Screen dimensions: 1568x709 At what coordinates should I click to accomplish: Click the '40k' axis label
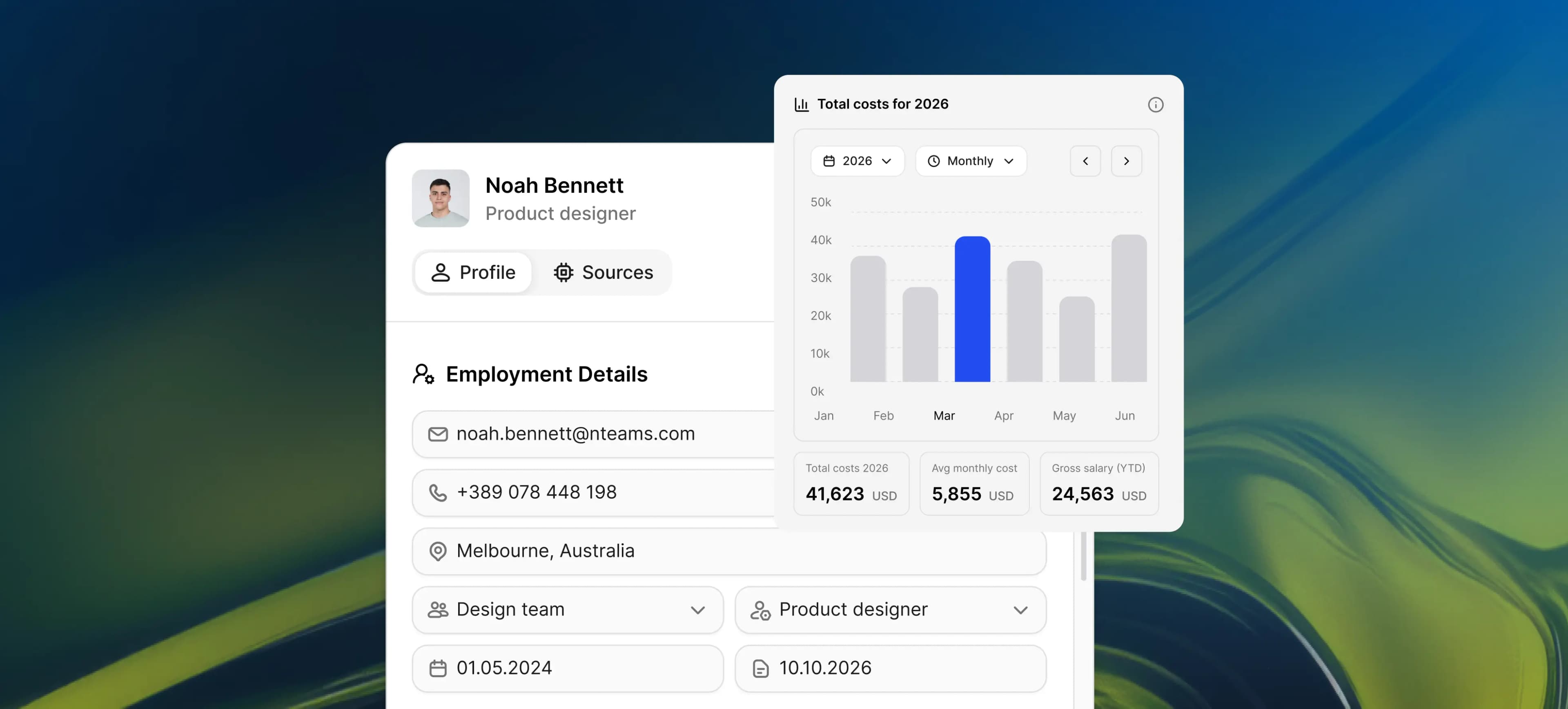click(820, 240)
